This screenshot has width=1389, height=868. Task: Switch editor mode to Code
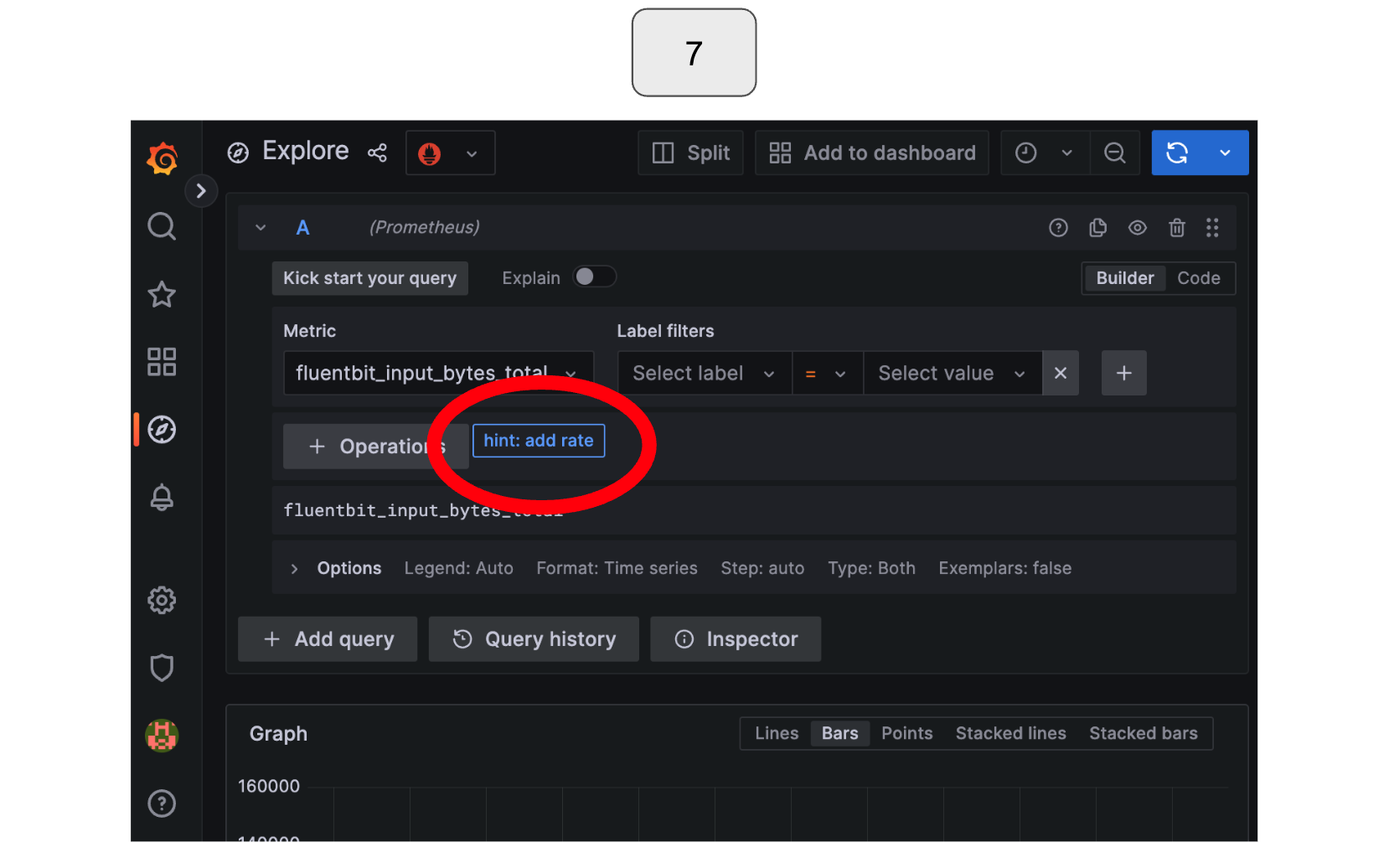click(x=1198, y=278)
